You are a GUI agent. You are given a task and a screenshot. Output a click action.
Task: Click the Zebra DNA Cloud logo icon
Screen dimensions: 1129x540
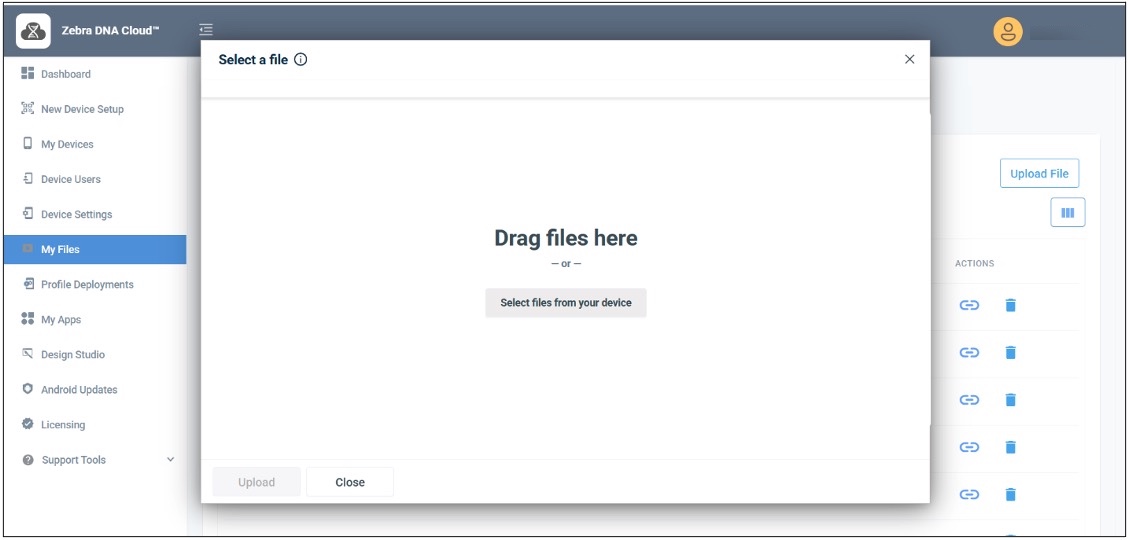(x=33, y=31)
